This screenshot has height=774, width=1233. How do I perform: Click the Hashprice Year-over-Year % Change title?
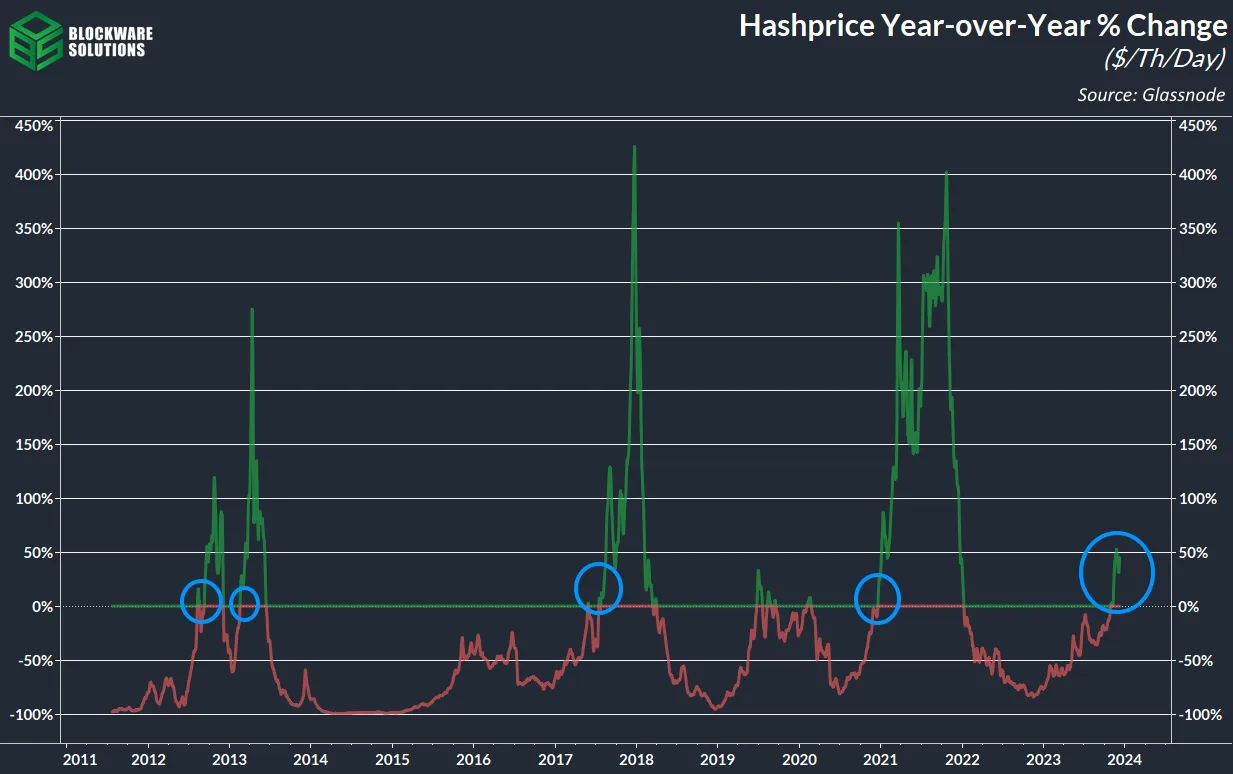pyautogui.click(x=982, y=27)
